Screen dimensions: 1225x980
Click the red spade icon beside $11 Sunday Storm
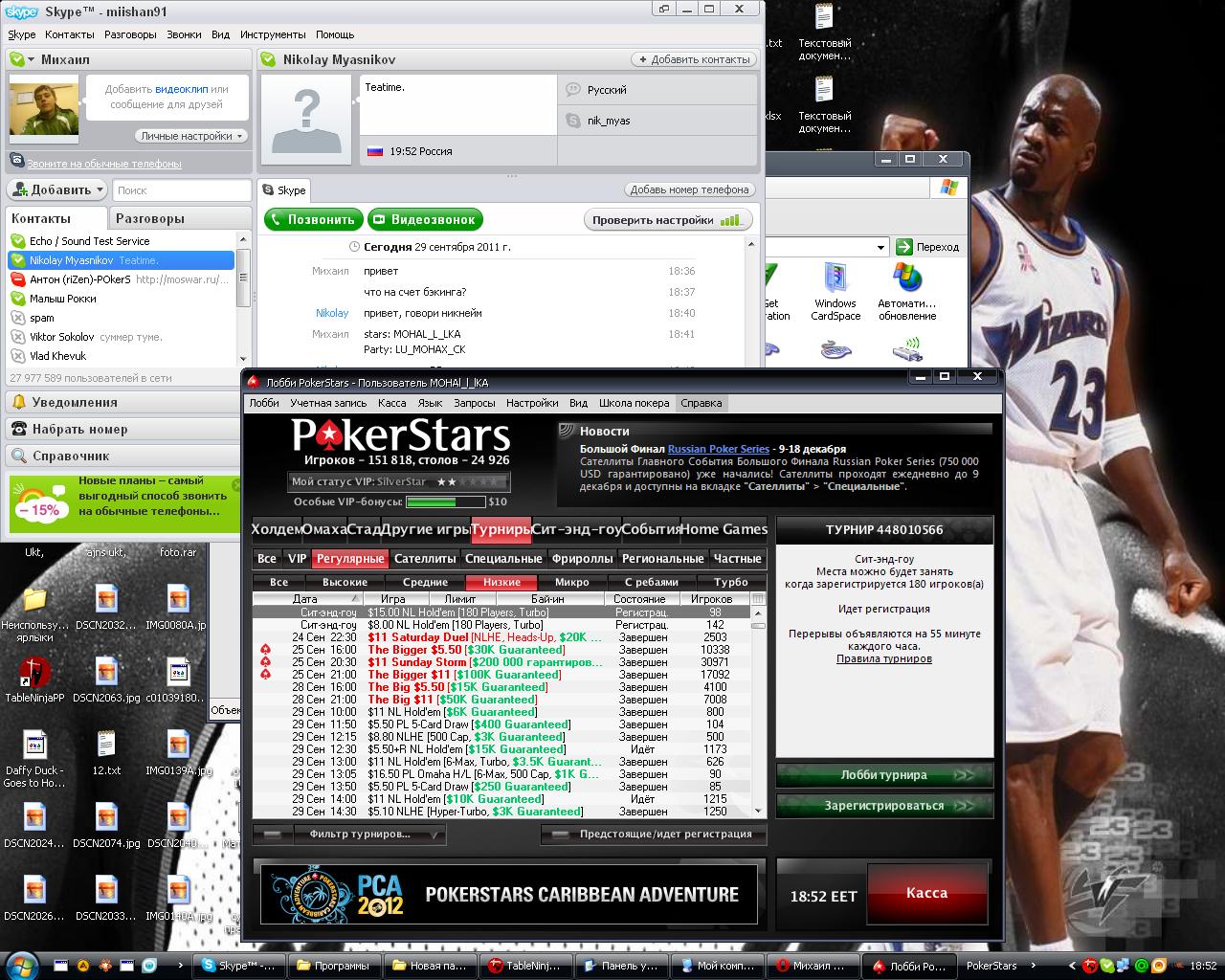tap(265, 662)
